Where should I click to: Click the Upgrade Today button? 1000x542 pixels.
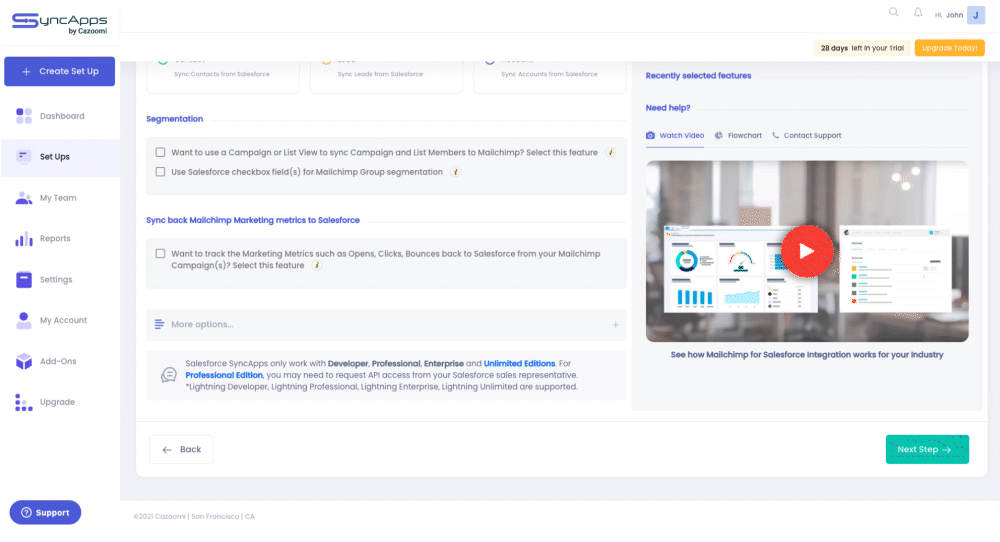click(949, 48)
